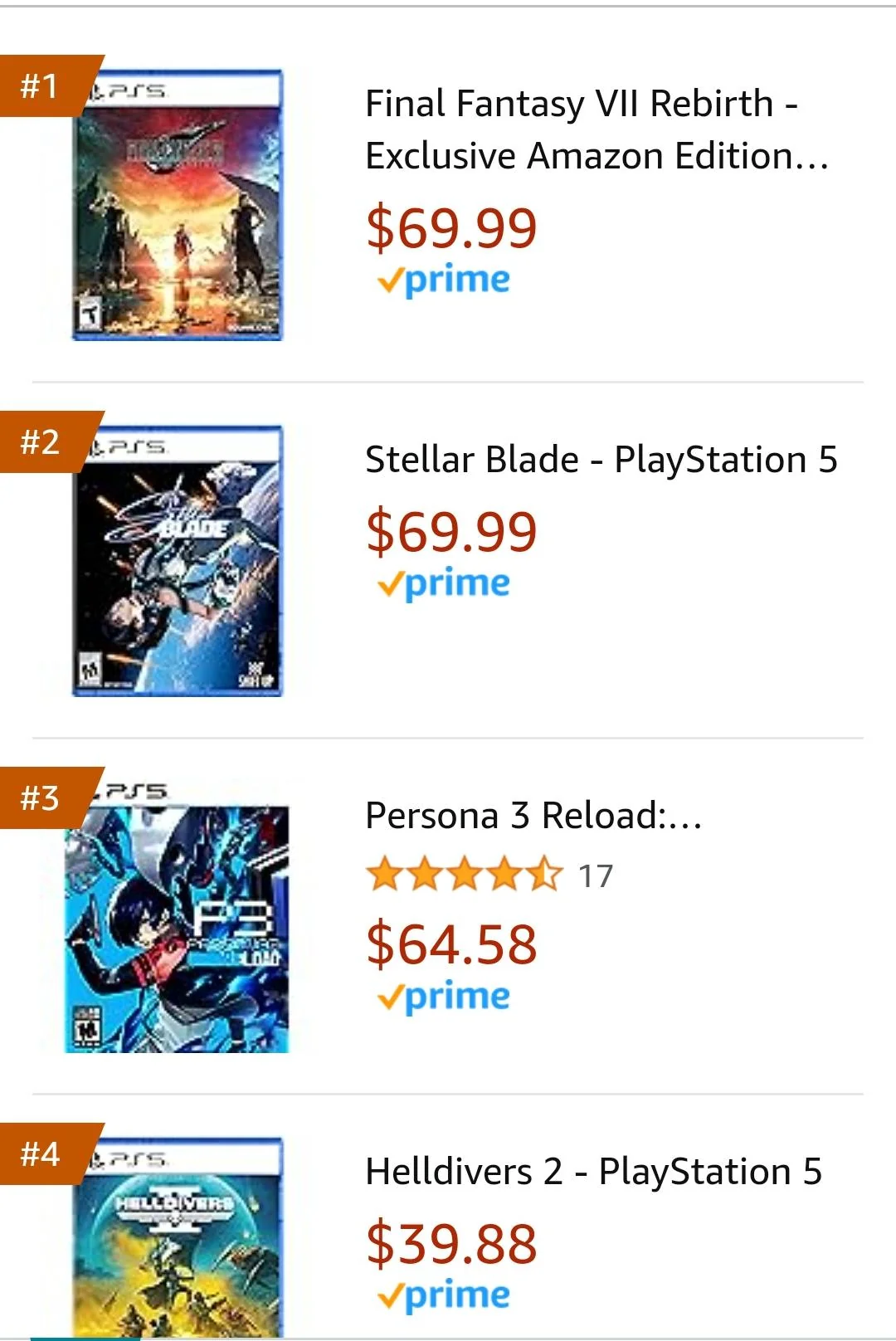Viewport: 896px width, 1341px height.
Task: Click the $69.99 price of Stellar Blade
Action: pos(452,532)
